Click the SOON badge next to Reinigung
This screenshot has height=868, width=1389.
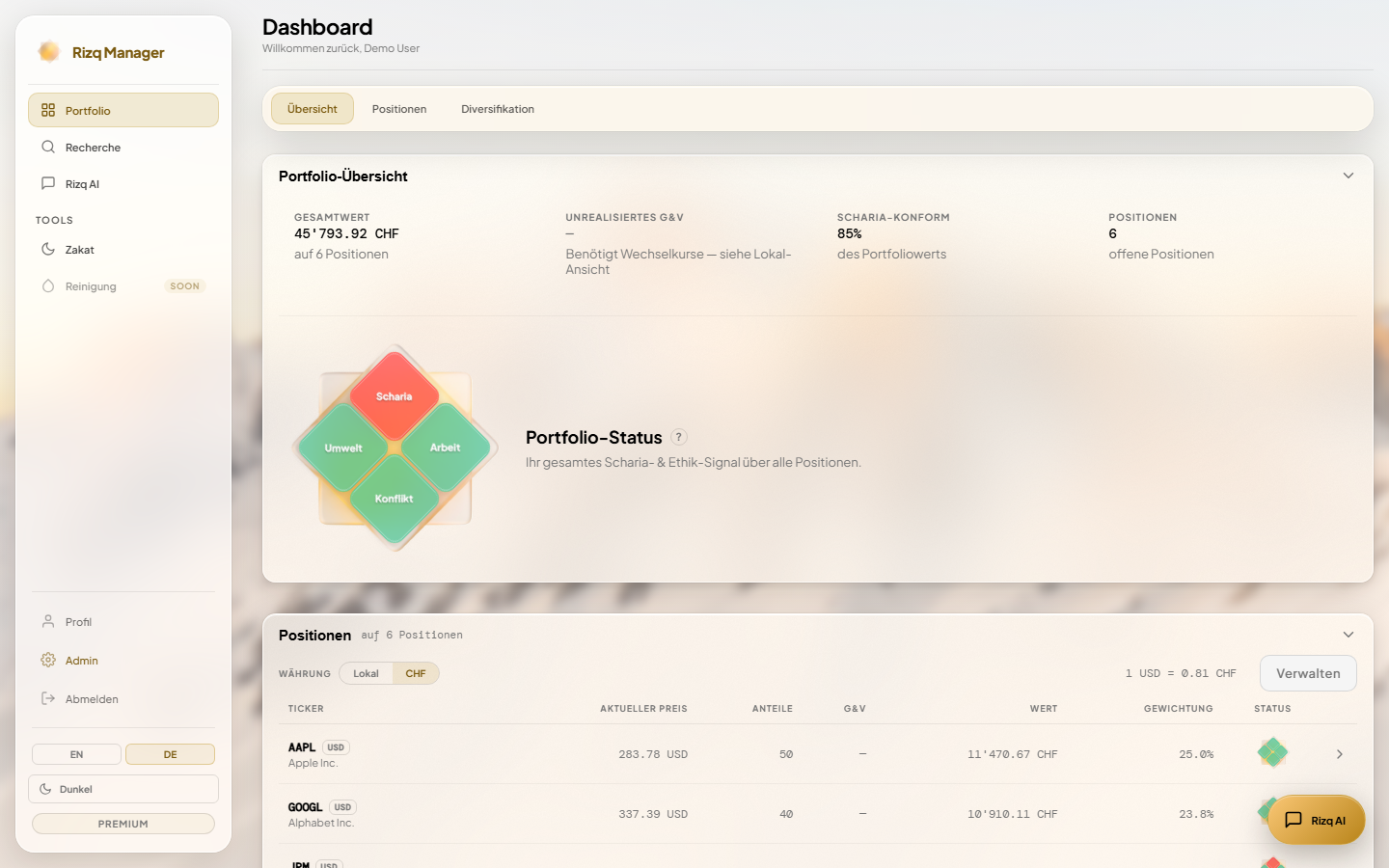point(185,286)
